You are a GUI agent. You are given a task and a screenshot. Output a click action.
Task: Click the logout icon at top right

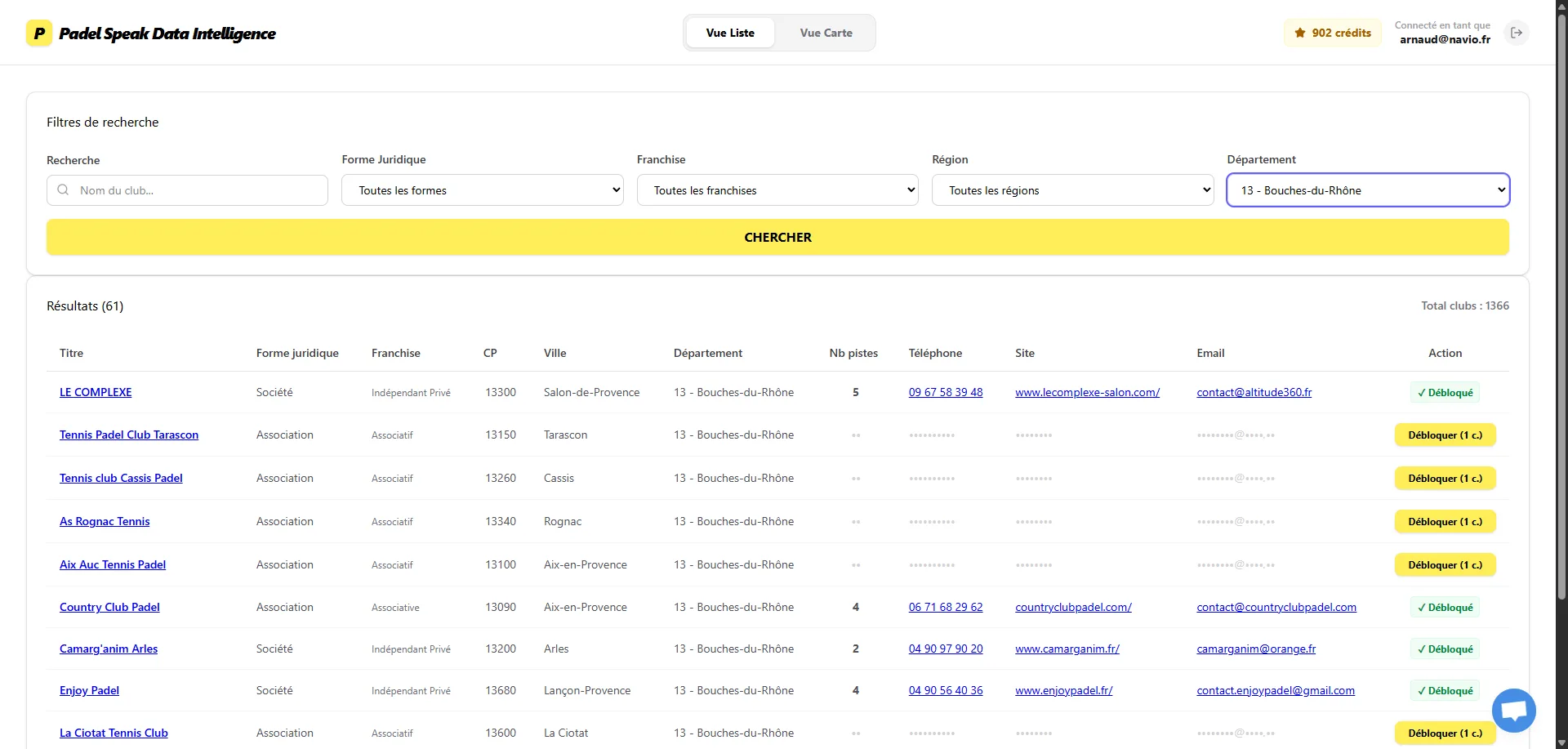pos(1517,33)
